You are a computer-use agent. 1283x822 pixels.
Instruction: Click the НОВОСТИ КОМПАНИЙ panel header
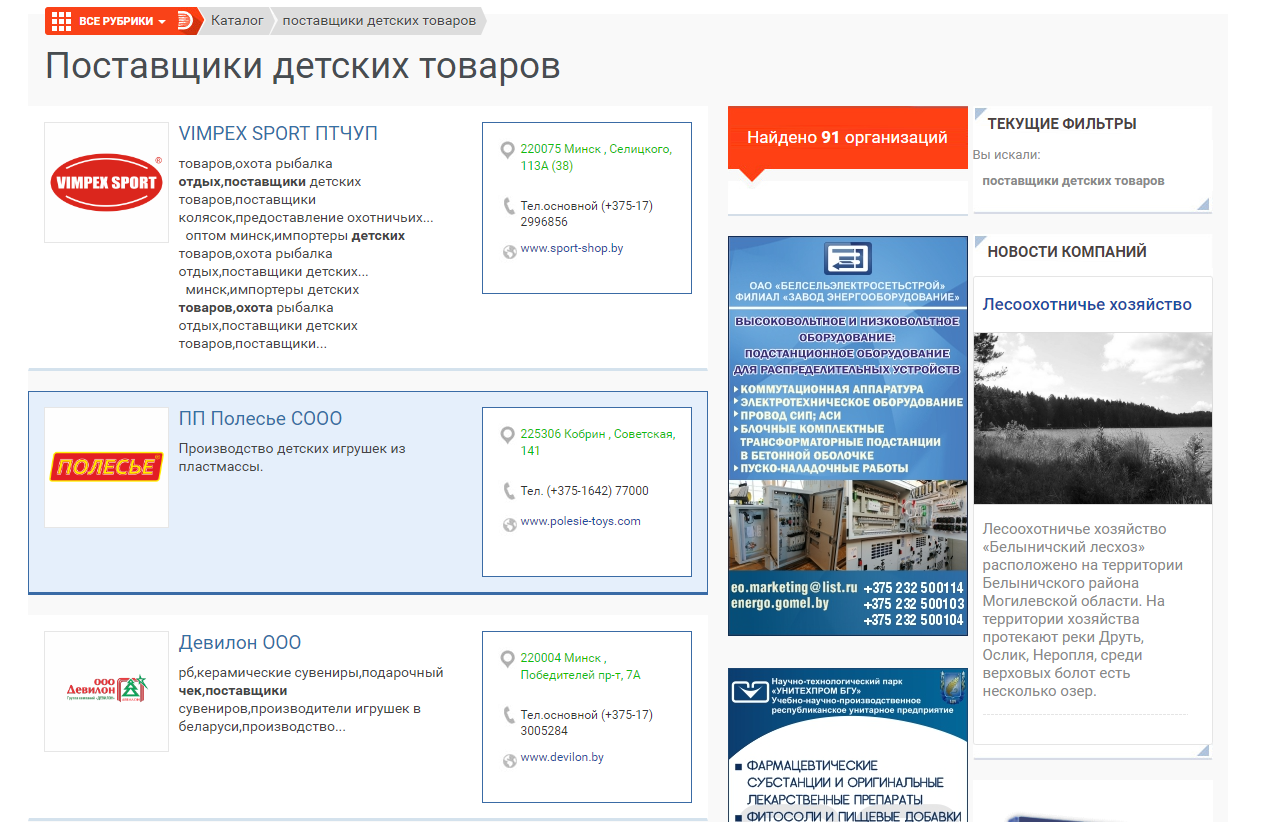(1067, 252)
